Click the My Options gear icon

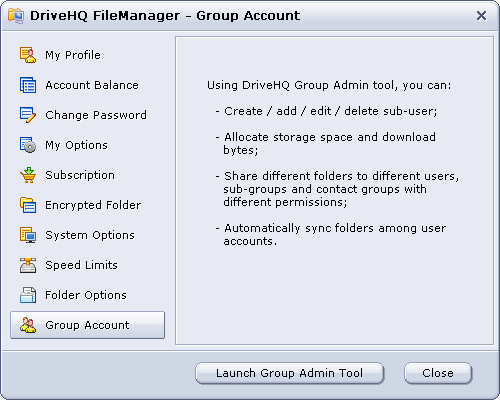point(28,145)
